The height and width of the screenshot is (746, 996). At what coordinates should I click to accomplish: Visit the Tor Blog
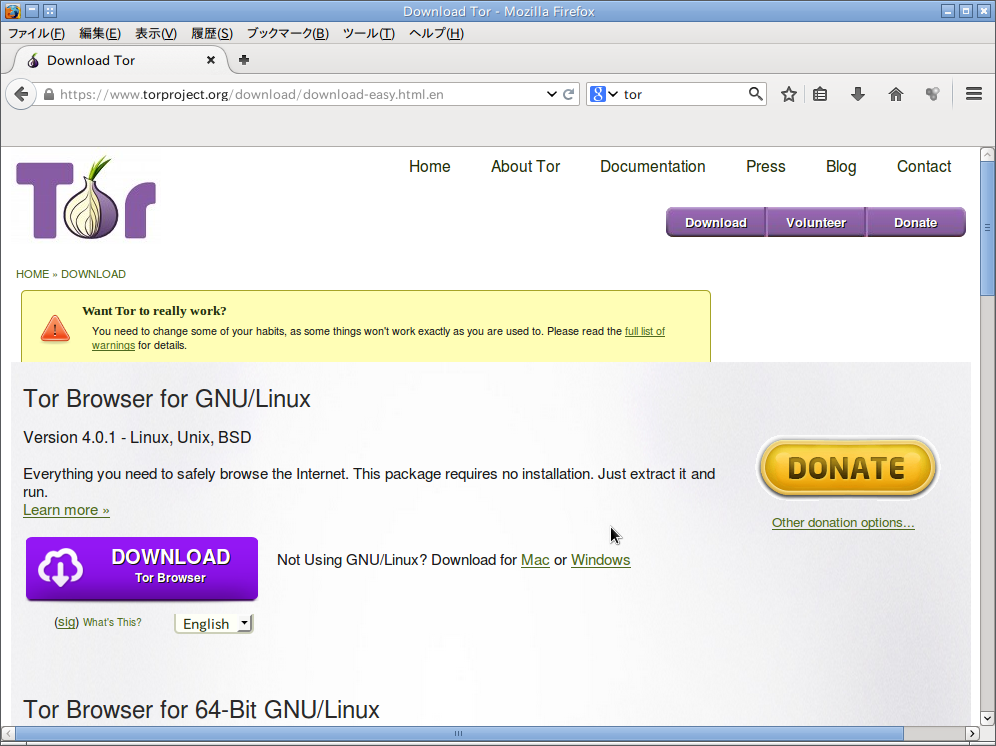click(841, 166)
